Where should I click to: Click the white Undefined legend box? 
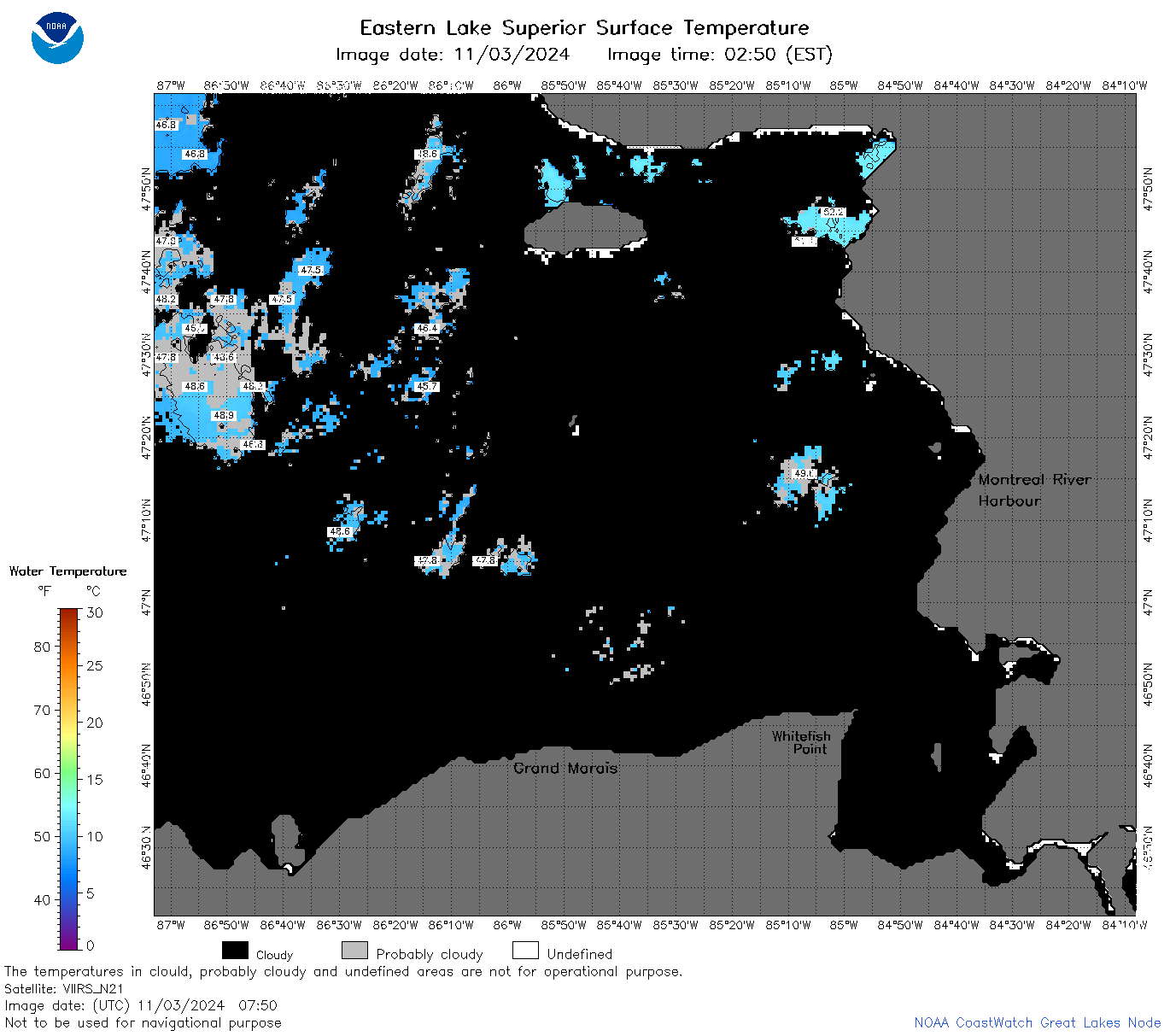click(x=525, y=951)
